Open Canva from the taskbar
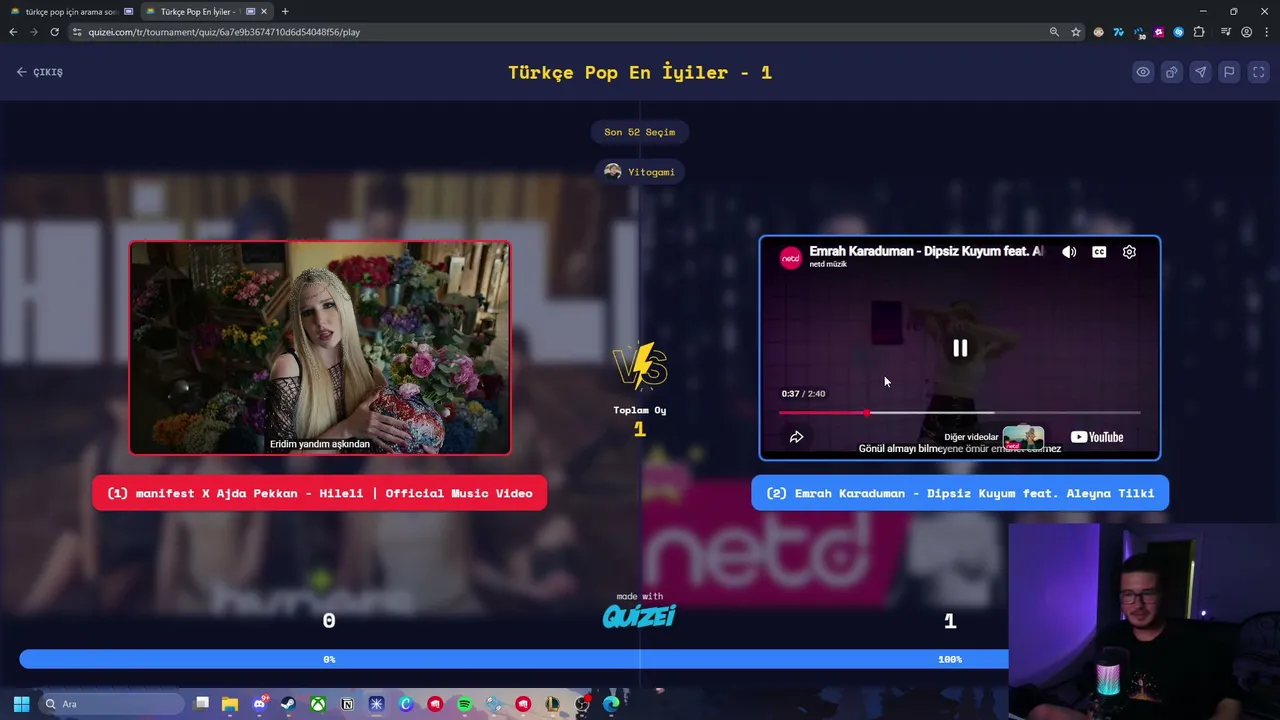The height and width of the screenshot is (720, 1280). (x=406, y=704)
